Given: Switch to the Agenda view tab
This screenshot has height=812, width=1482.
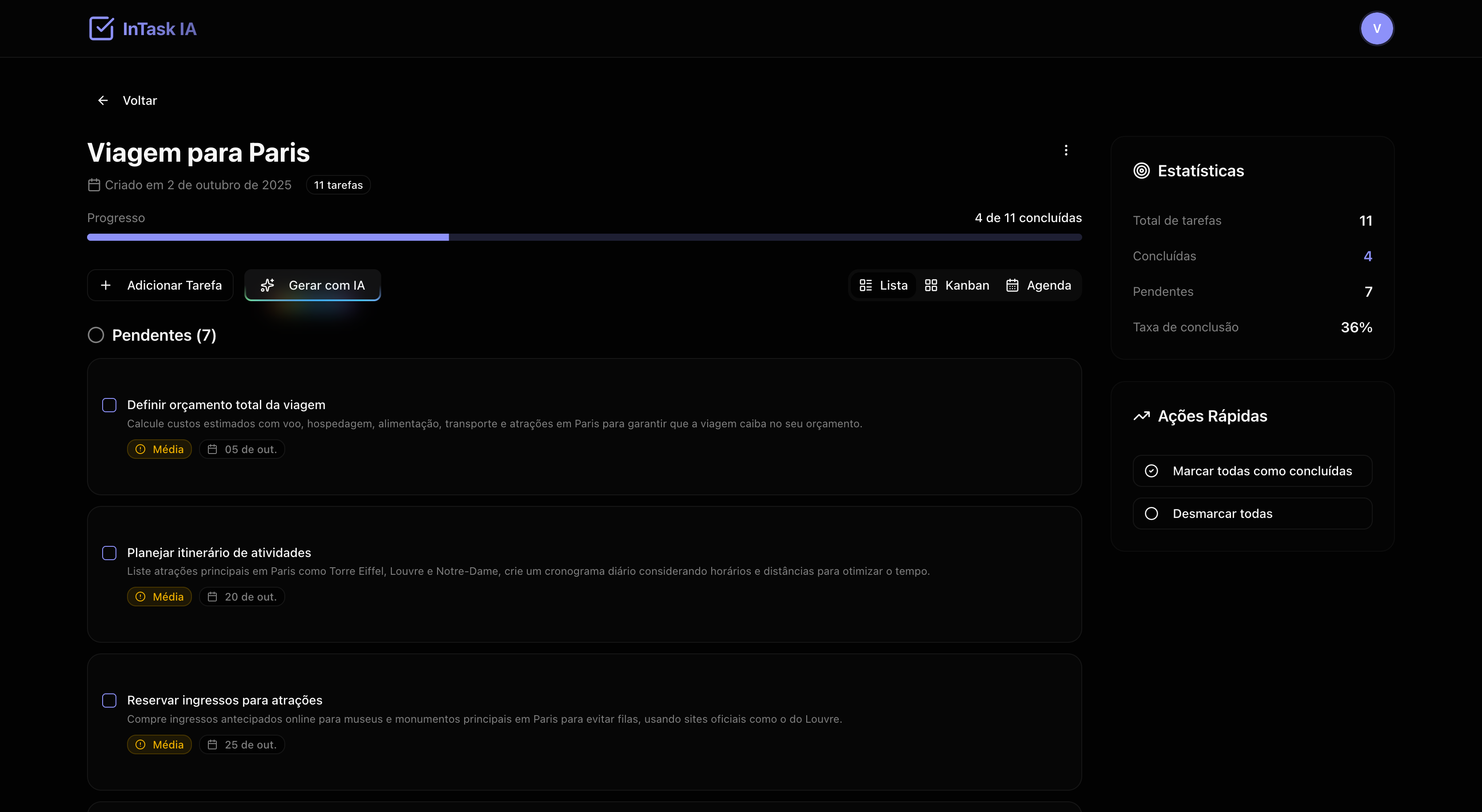Looking at the screenshot, I should click(x=1039, y=285).
